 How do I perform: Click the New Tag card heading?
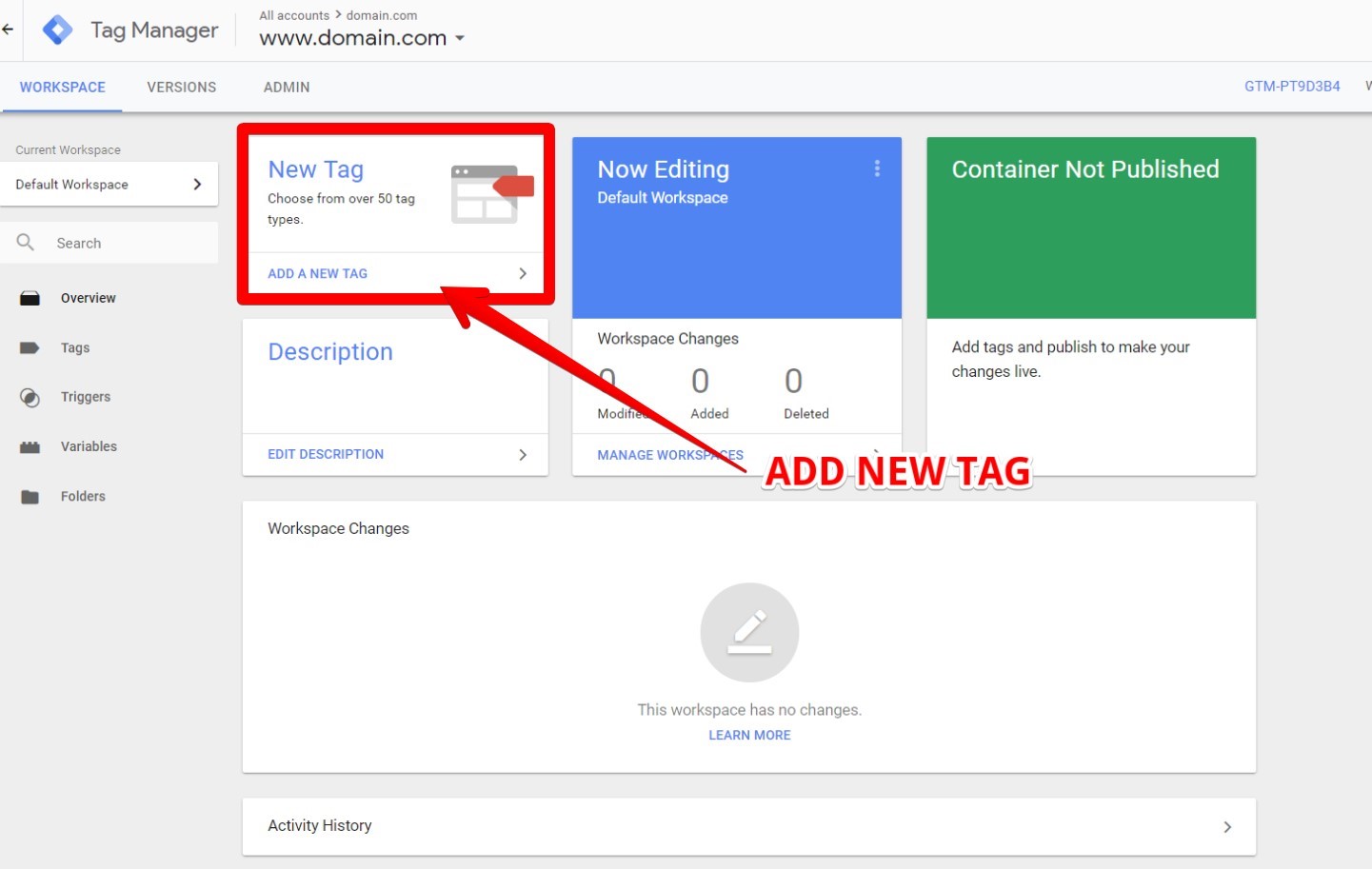316,169
